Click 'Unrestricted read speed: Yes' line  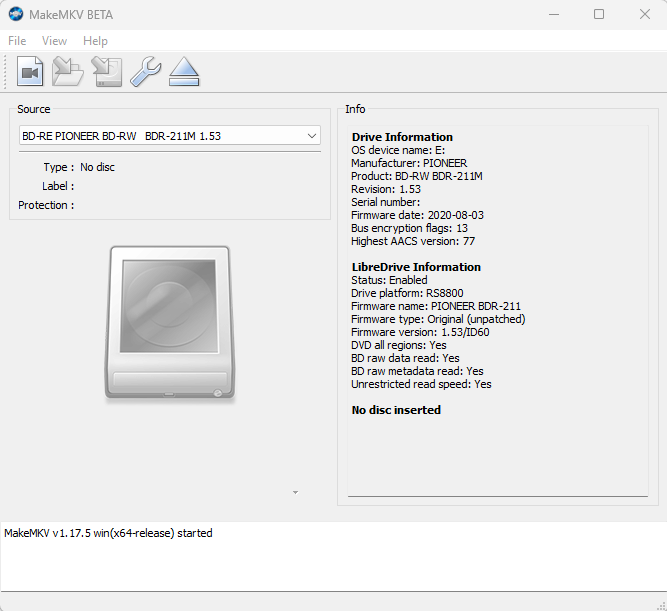pos(421,384)
